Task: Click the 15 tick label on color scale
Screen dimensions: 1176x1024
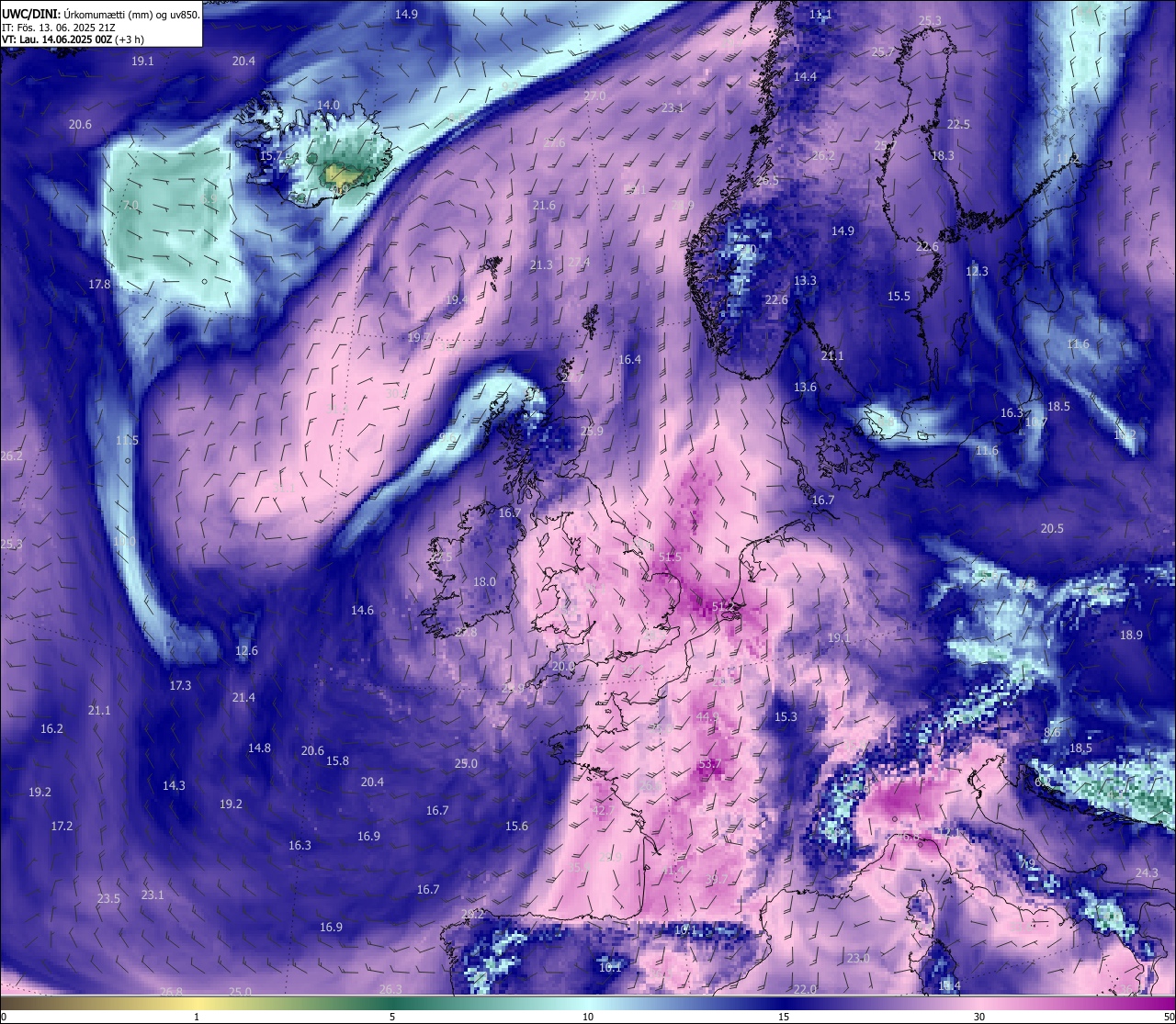Action: (784, 1017)
